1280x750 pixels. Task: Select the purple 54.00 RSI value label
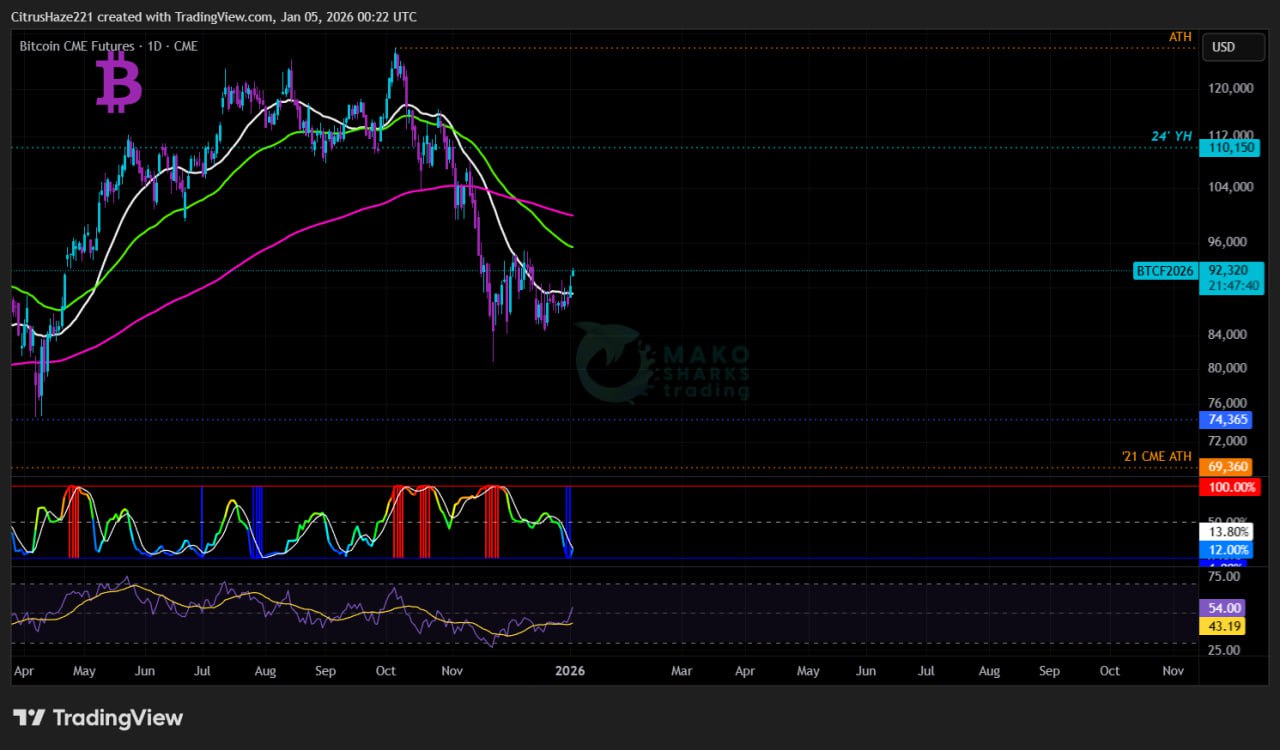click(x=1225, y=608)
